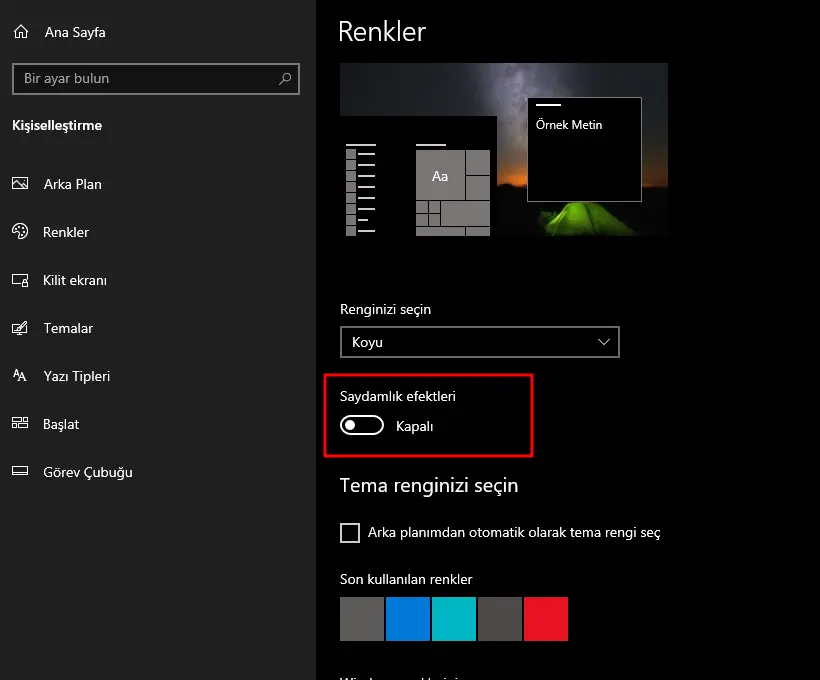This screenshot has width=820, height=680.
Task: Open the Ana Sayfa page
Action: coord(75,32)
